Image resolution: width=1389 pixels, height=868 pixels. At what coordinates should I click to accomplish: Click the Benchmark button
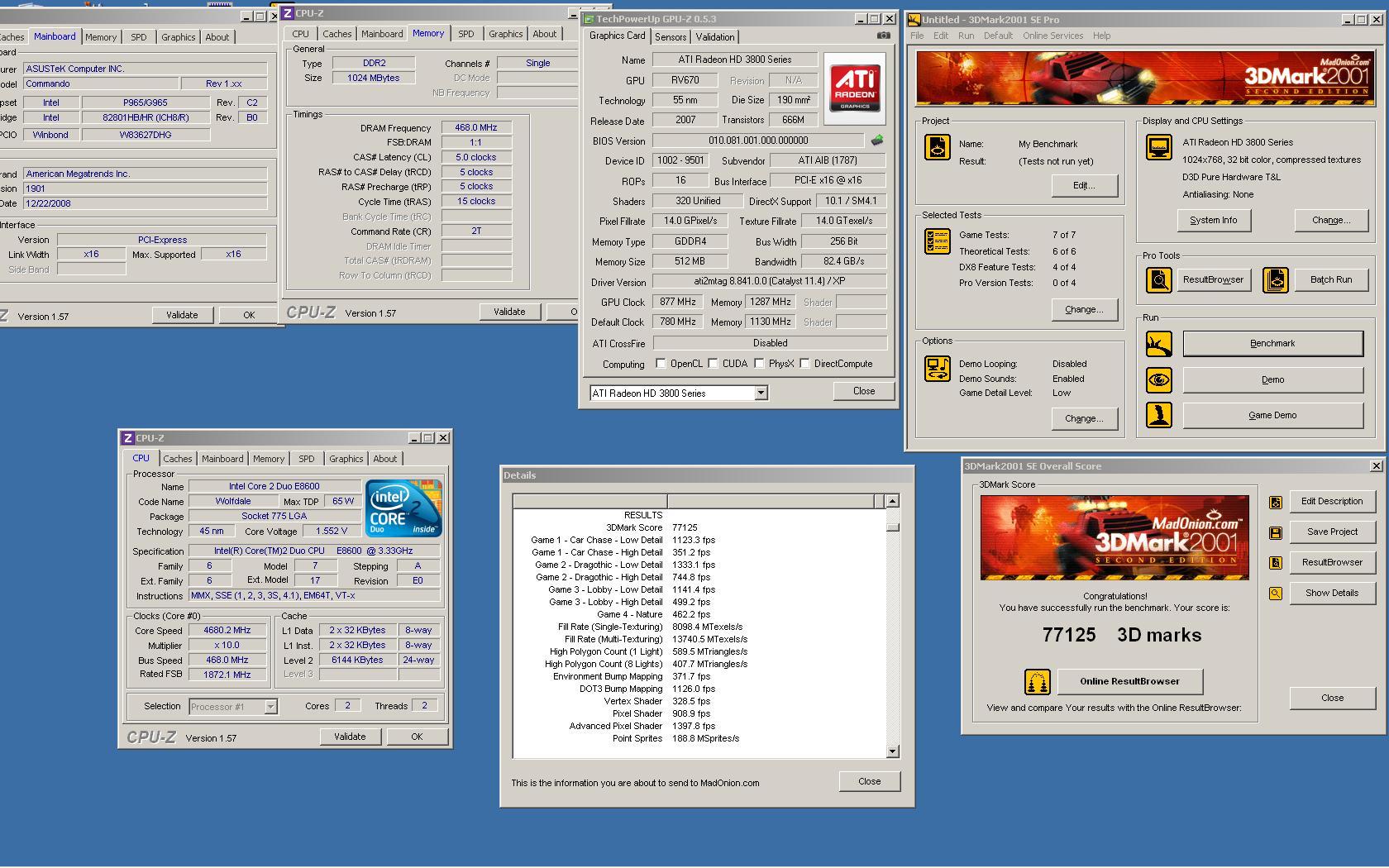(1272, 344)
